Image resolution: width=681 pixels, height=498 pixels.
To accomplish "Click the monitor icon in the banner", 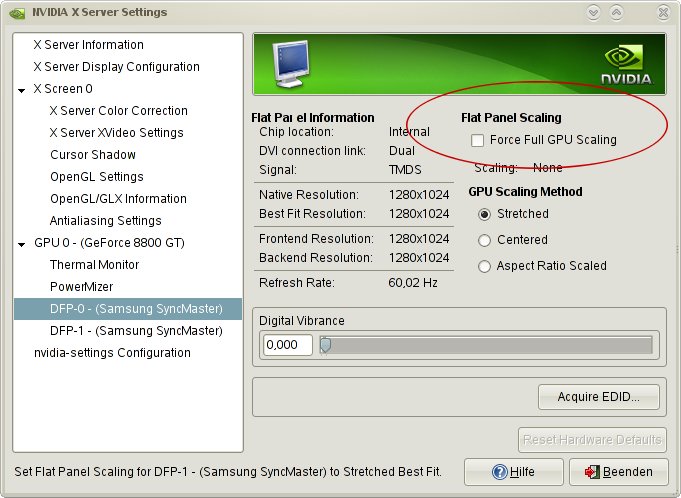I will [x=283, y=64].
